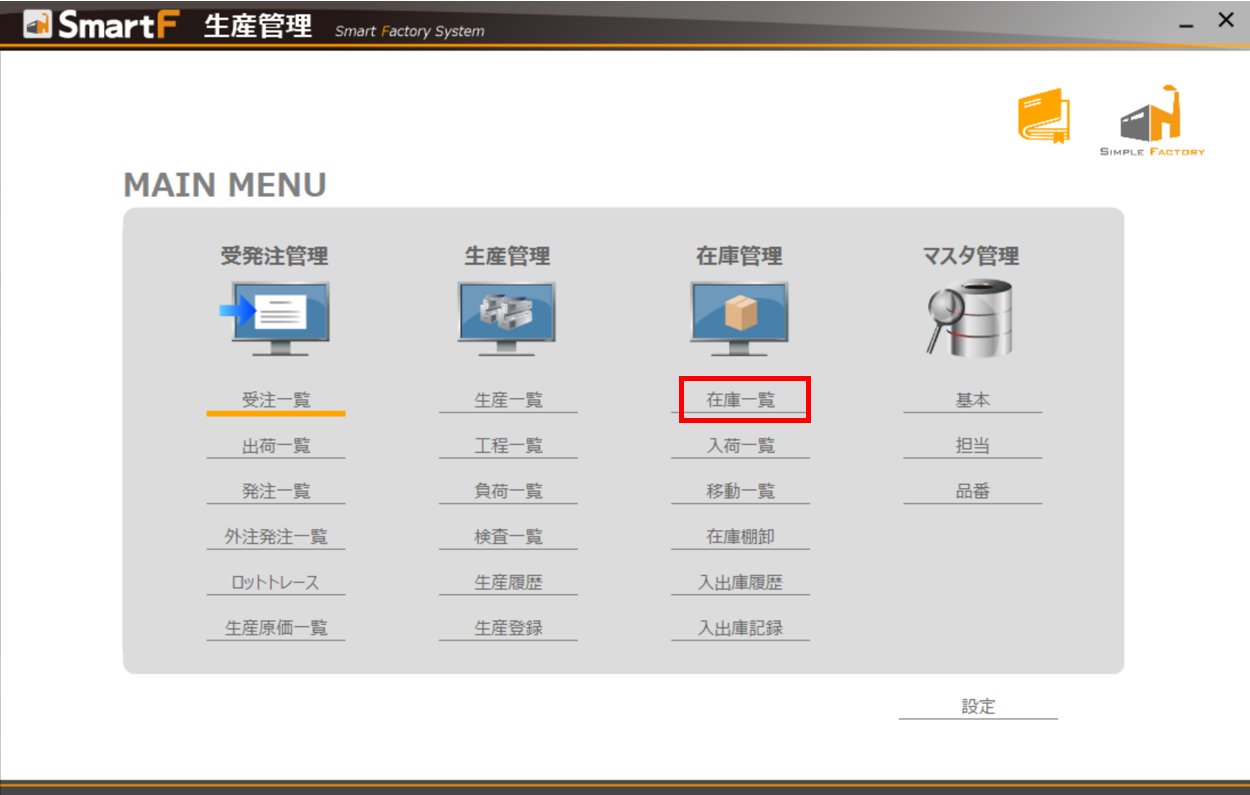
Task: Select 外注発注一覧 menu entry
Action: [x=276, y=537]
